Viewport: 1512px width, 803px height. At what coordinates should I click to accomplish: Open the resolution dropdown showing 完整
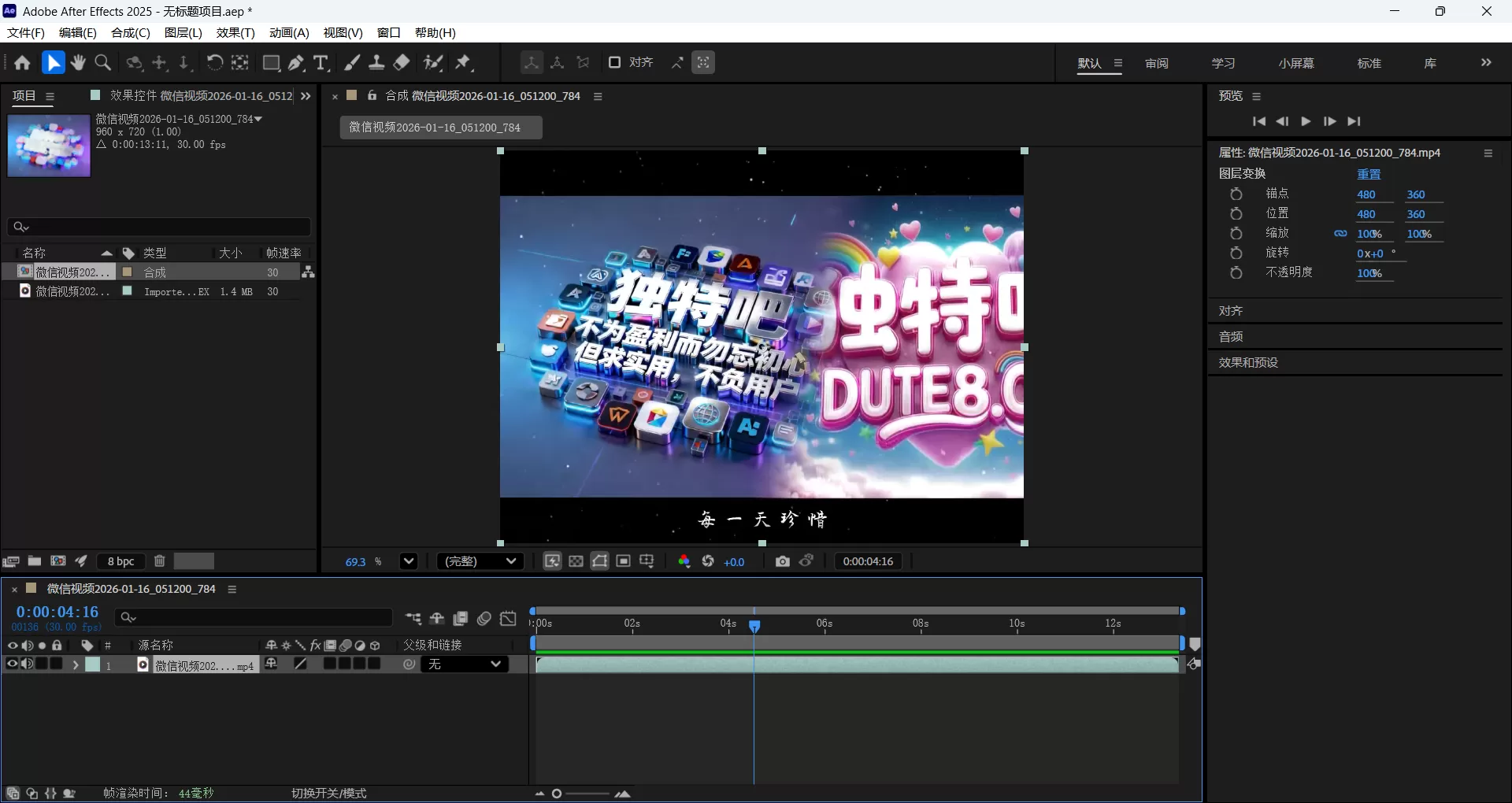480,561
